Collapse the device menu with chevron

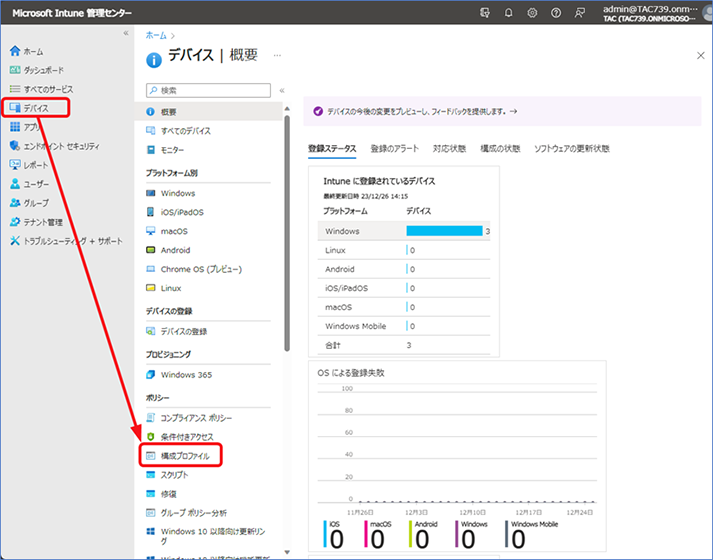click(x=282, y=90)
